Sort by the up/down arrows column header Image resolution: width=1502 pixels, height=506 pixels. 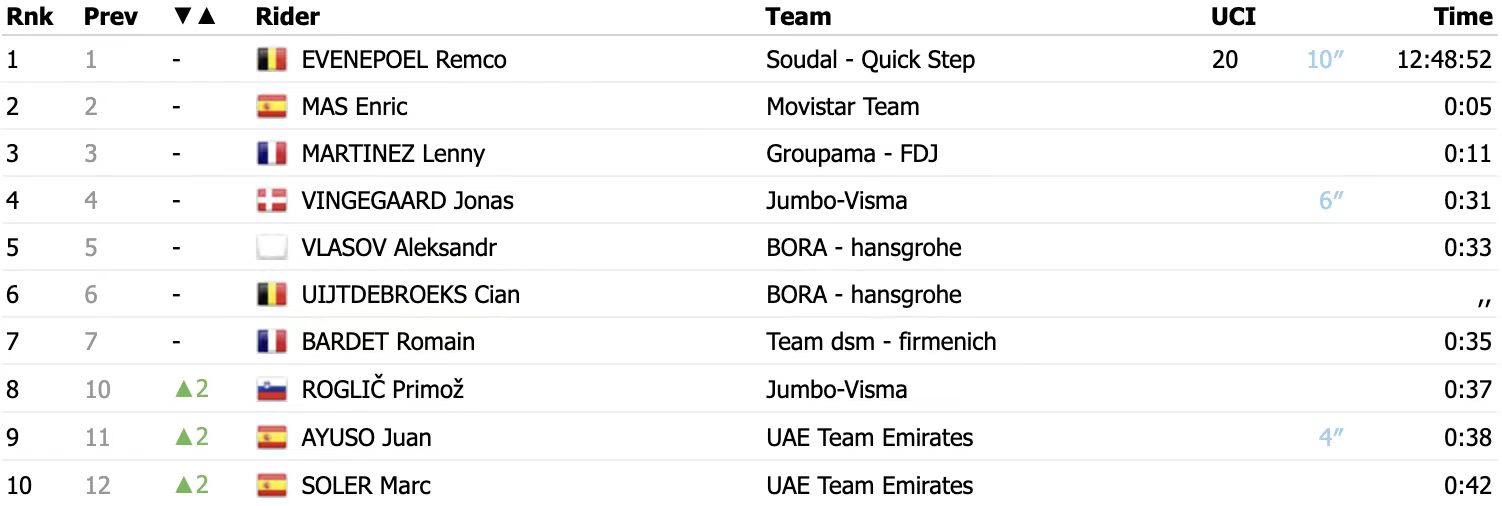(x=194, y=17)
